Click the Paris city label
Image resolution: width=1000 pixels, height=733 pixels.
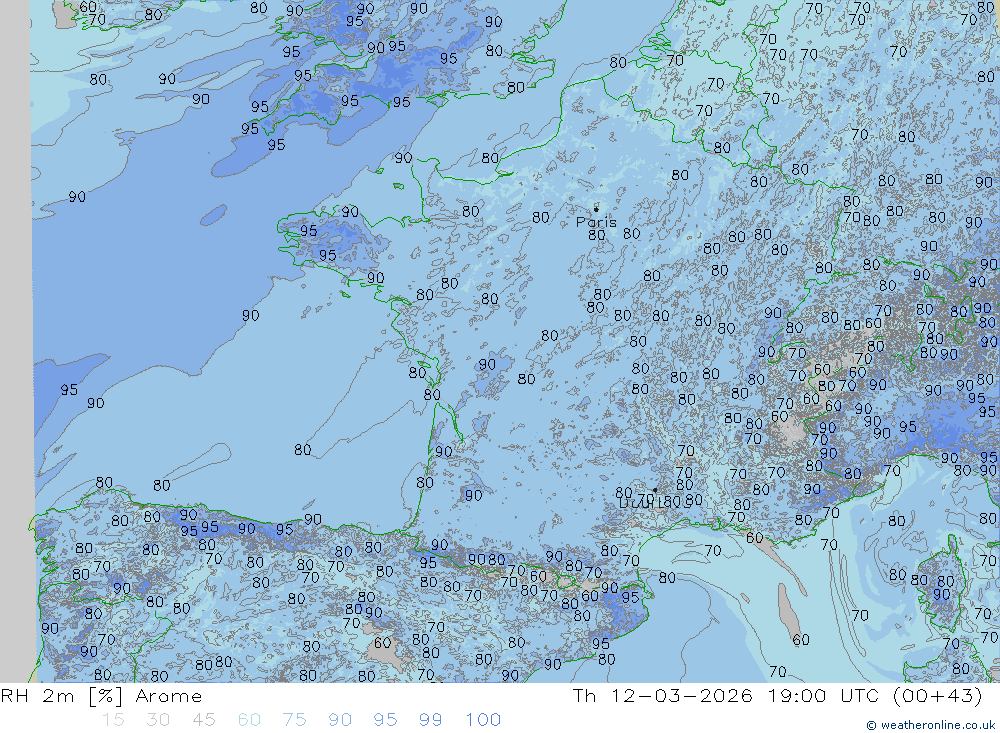click(596, 222)
